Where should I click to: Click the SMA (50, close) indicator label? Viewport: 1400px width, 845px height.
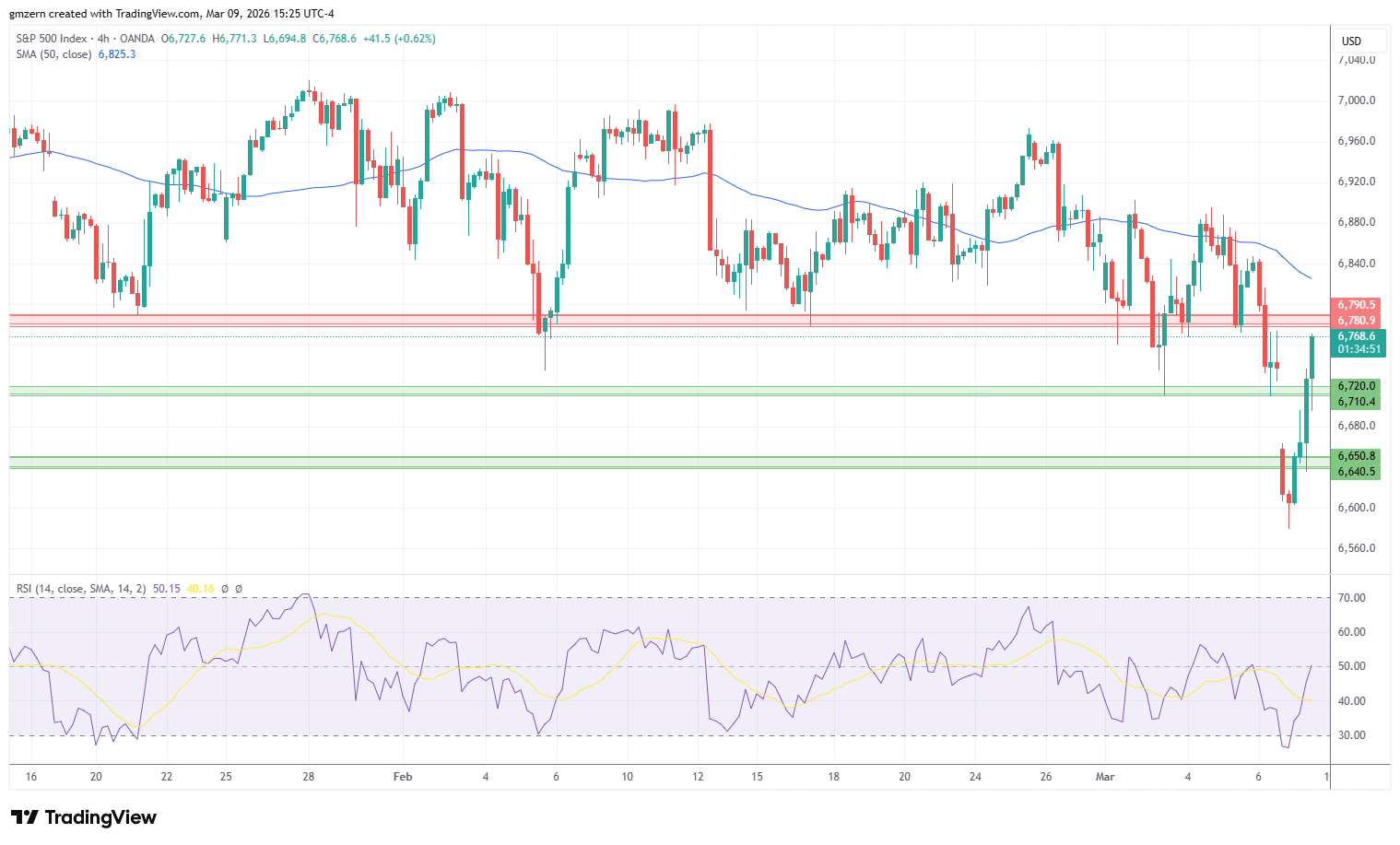point(53,54)
